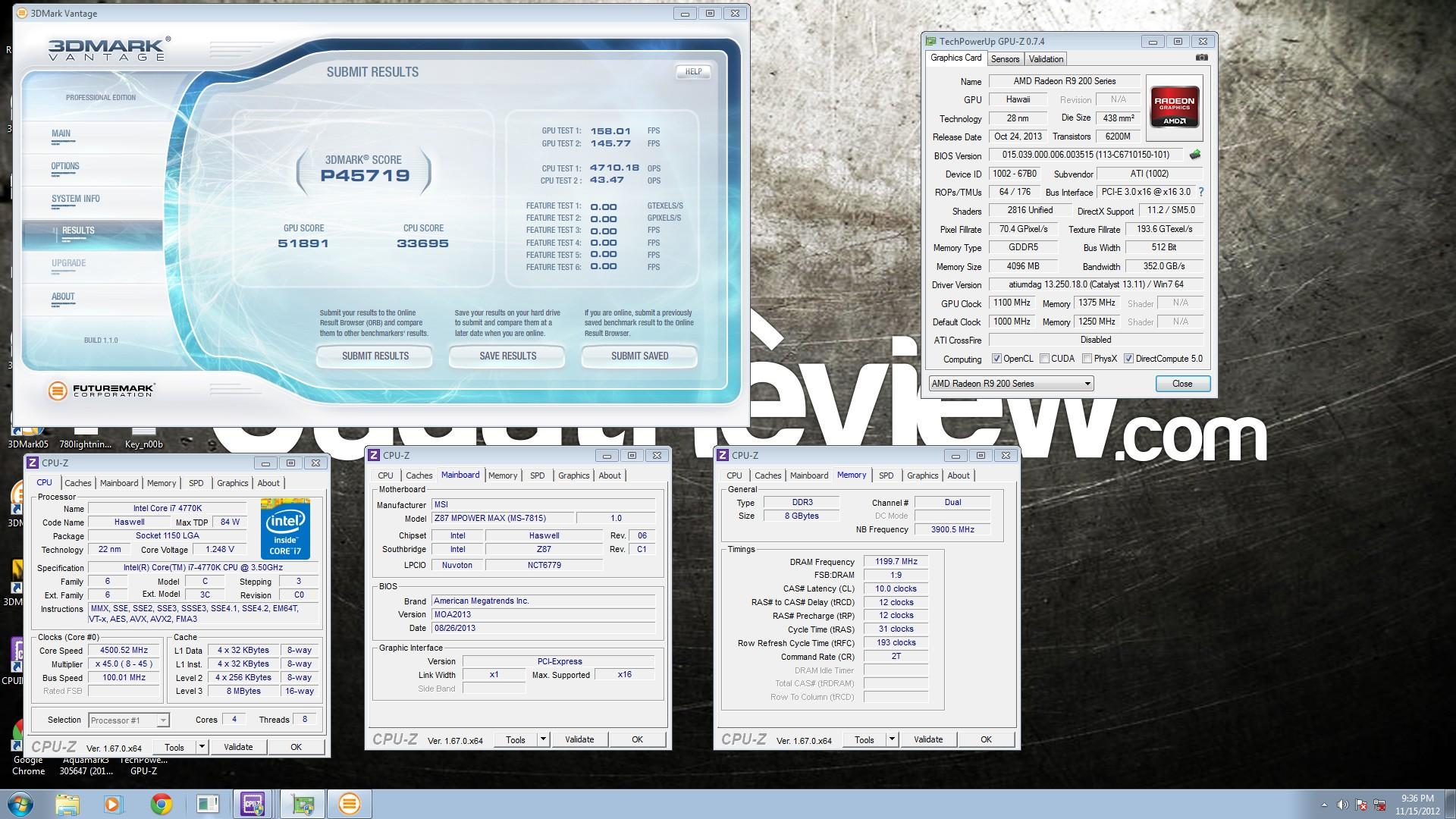The width and height of the screenshot is (1456, 819).
Task: Switch to Validation tab in GPU-Z
Action: [1046, 59]
